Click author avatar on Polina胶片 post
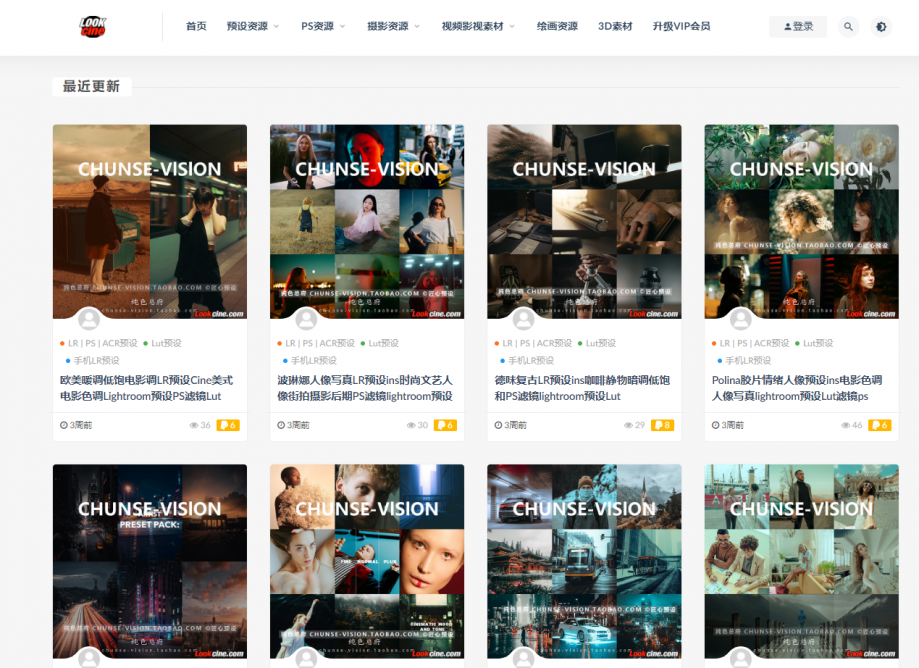The width and height of the screenshot is (919, 668). (740, 320)
